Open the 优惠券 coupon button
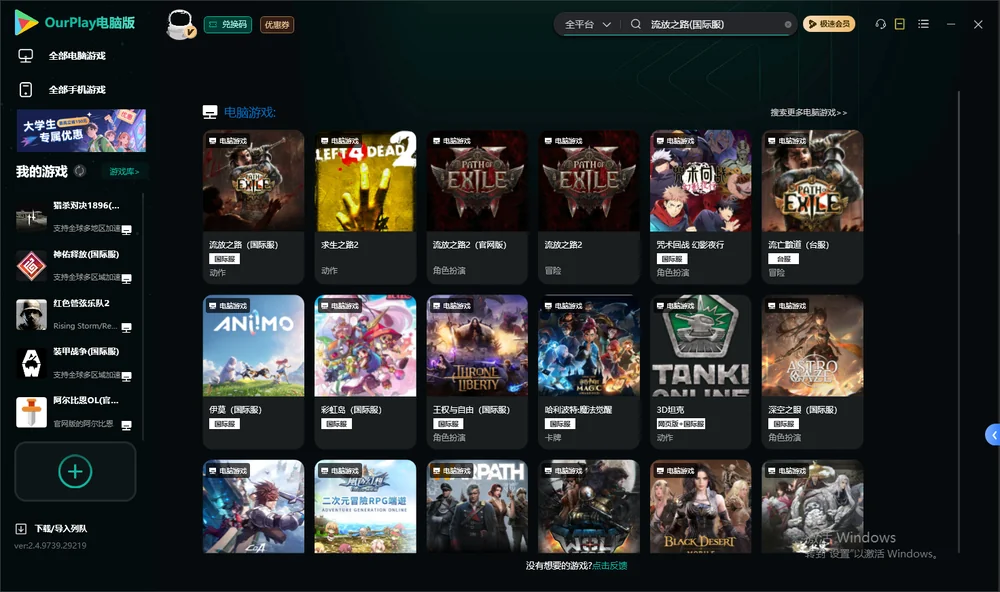1000x592 pixels. [x=277, y=24]
